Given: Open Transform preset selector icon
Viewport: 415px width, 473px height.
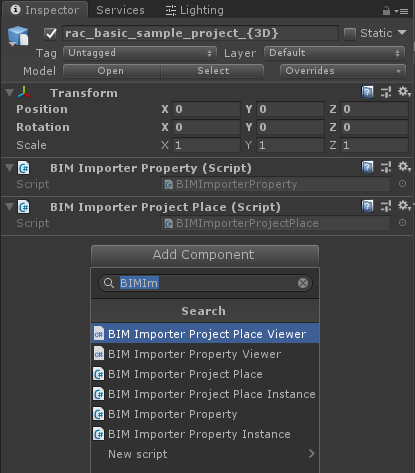Looking at the screenshot, I should (x=386, y=92).
